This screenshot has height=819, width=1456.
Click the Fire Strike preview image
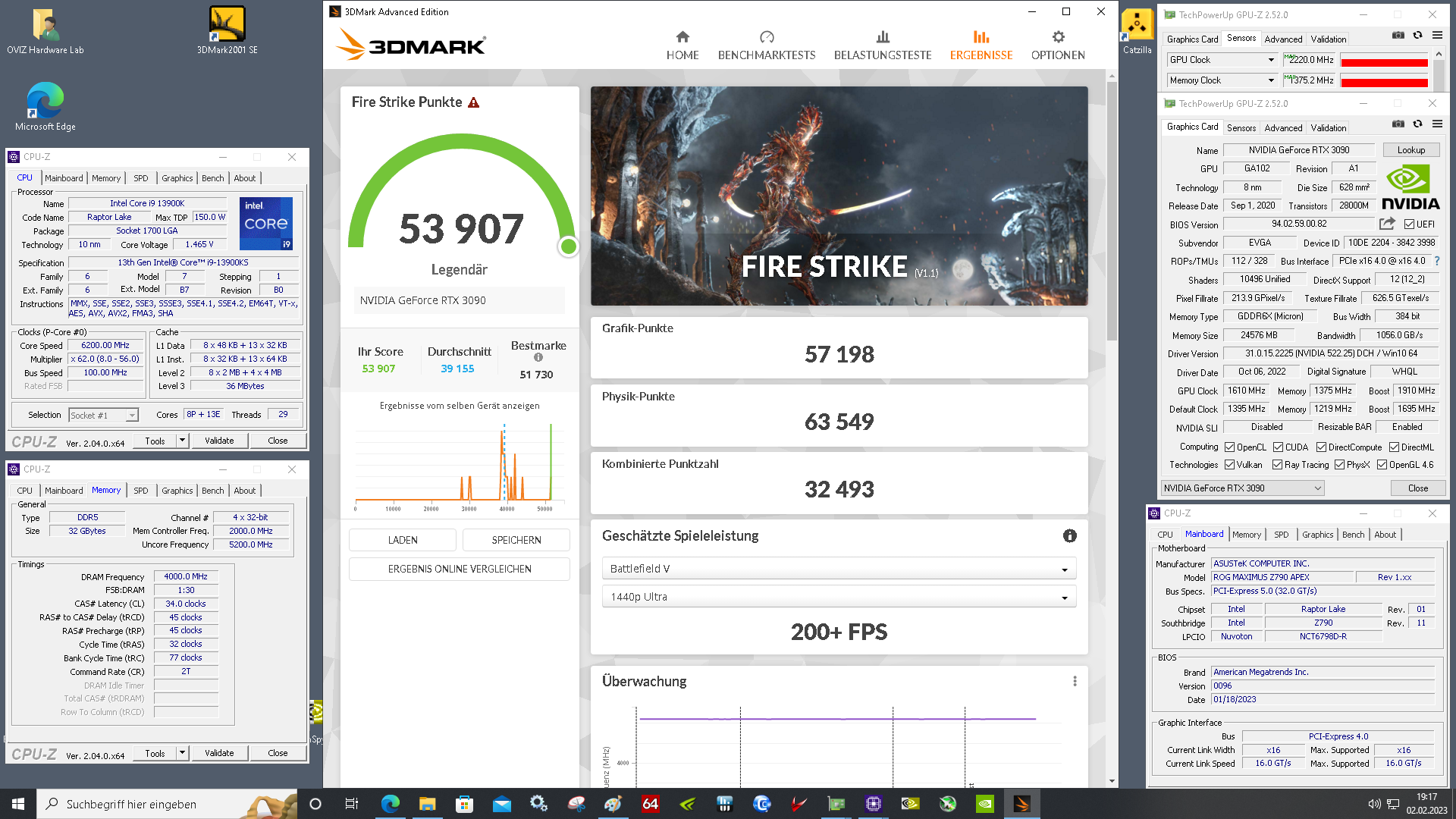(x=839, y=196)
